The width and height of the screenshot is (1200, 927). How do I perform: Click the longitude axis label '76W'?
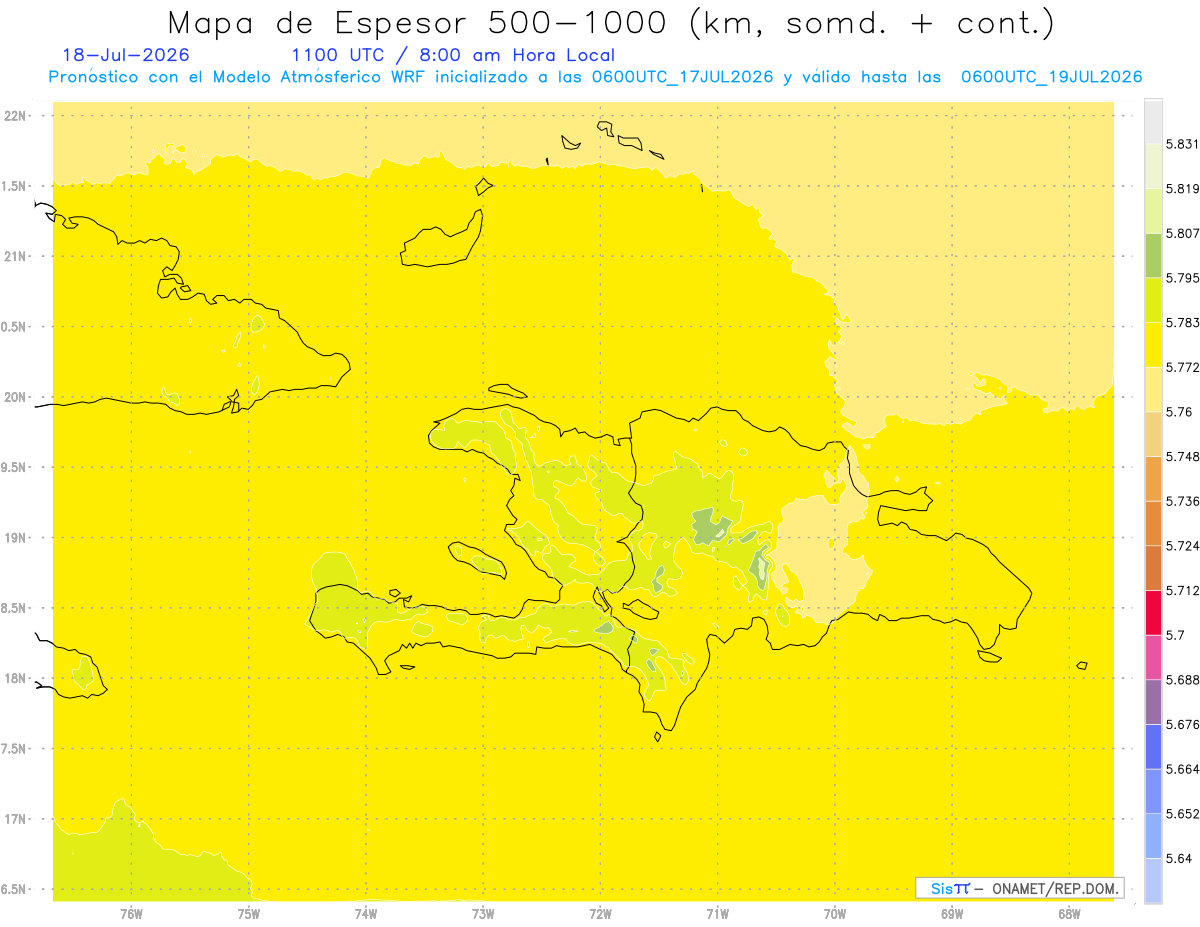(x=131, y=914)
